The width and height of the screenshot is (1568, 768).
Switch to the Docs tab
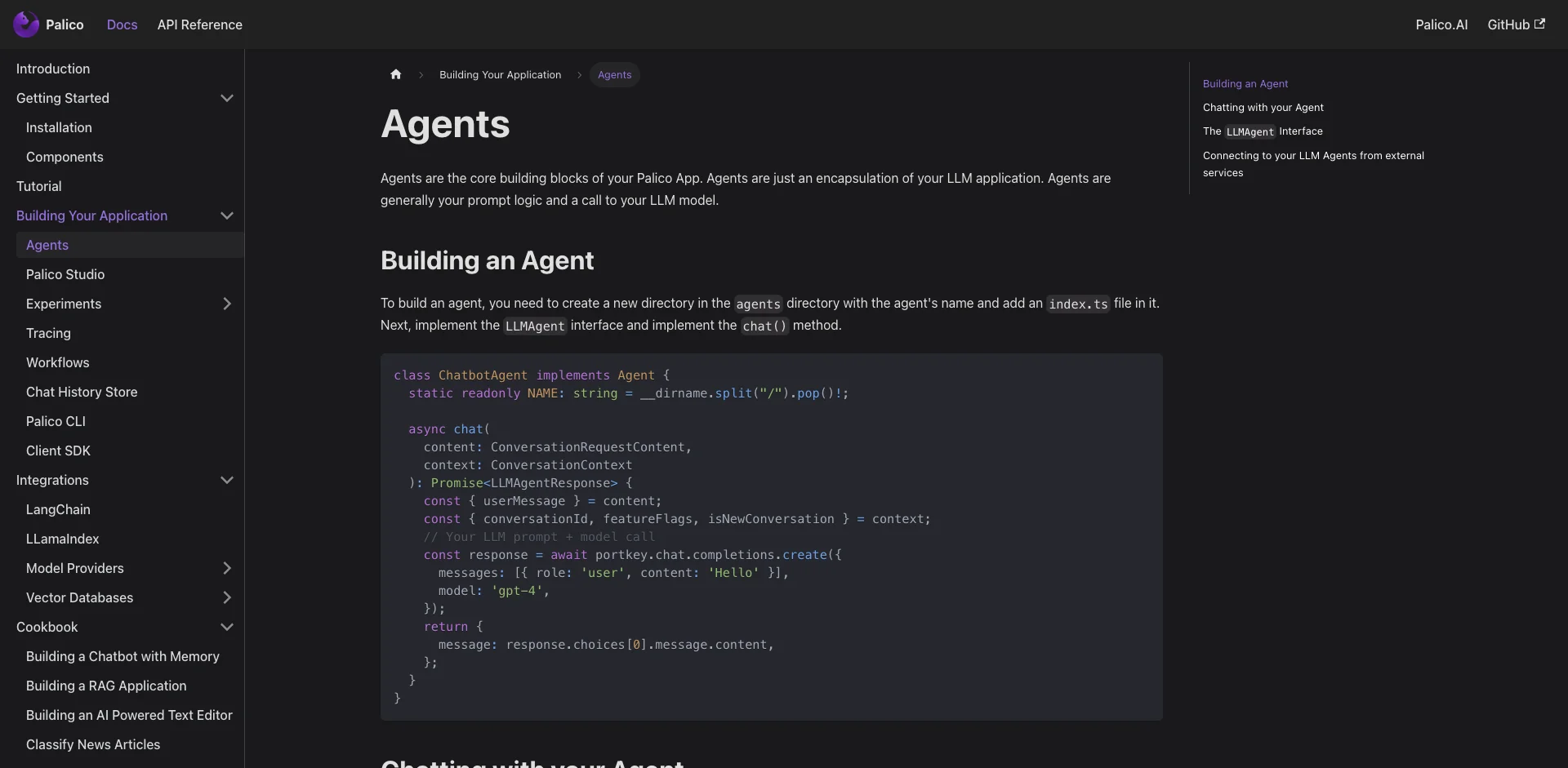coord(122,24)
